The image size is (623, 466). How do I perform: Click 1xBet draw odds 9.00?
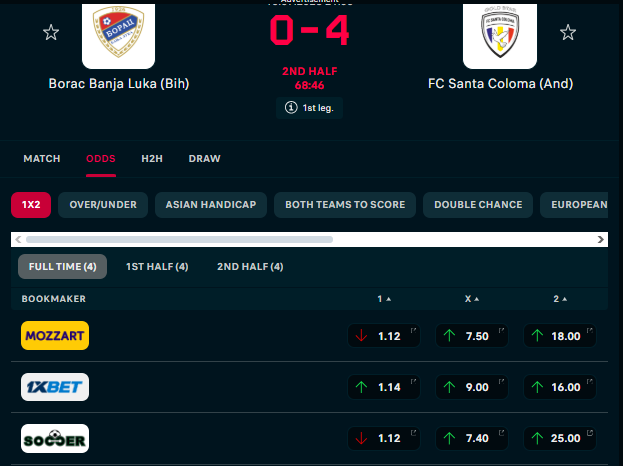[x=472, y=387]
